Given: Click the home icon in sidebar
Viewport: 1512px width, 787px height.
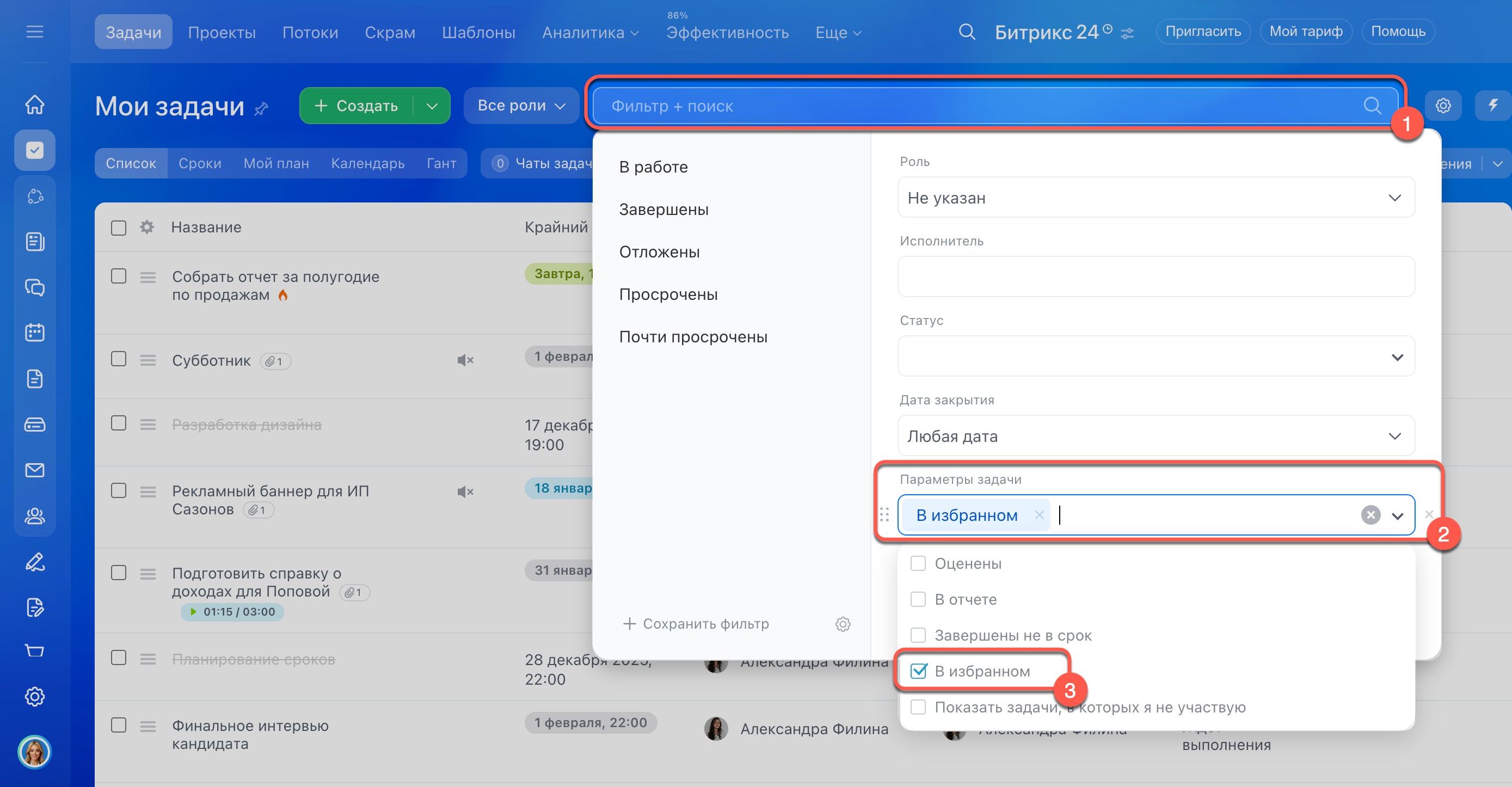Looking at the screenshot, I should click(35, 104).
